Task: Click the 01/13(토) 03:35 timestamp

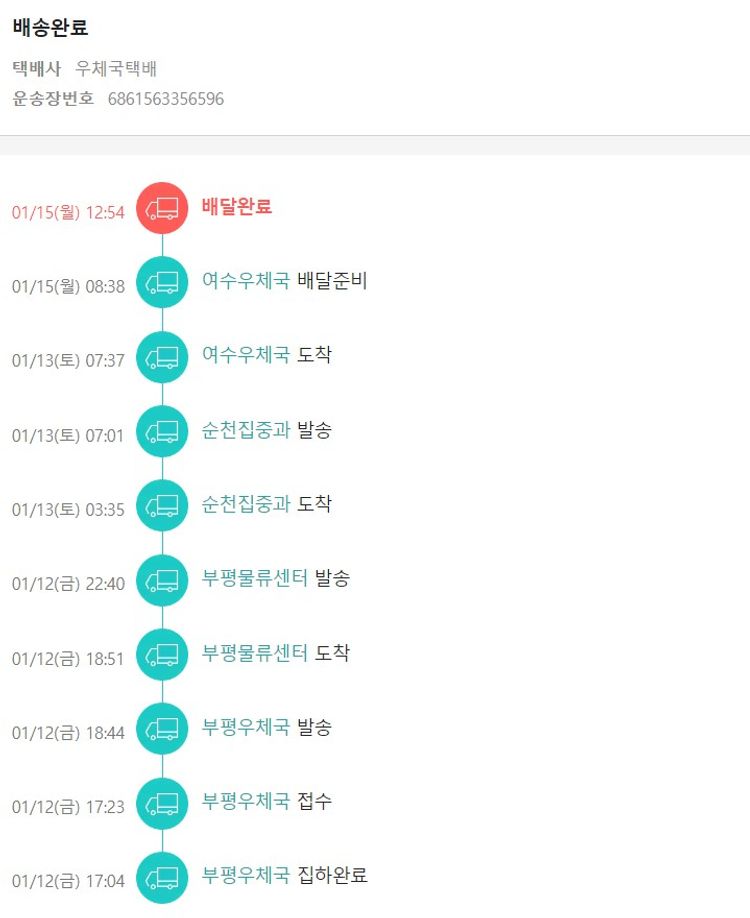Action: [68, 510]
